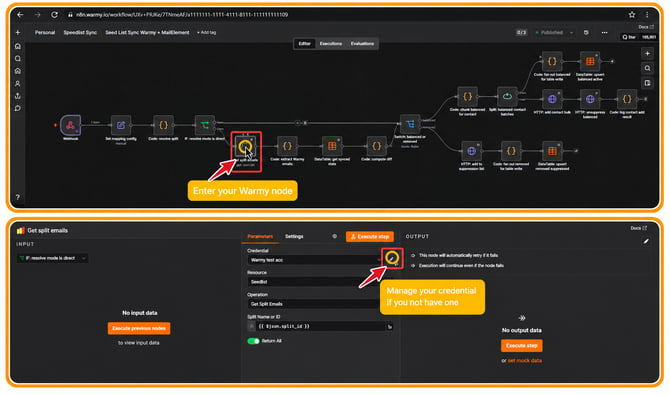Click the plus icon above the sidebar

pos(18,32)
